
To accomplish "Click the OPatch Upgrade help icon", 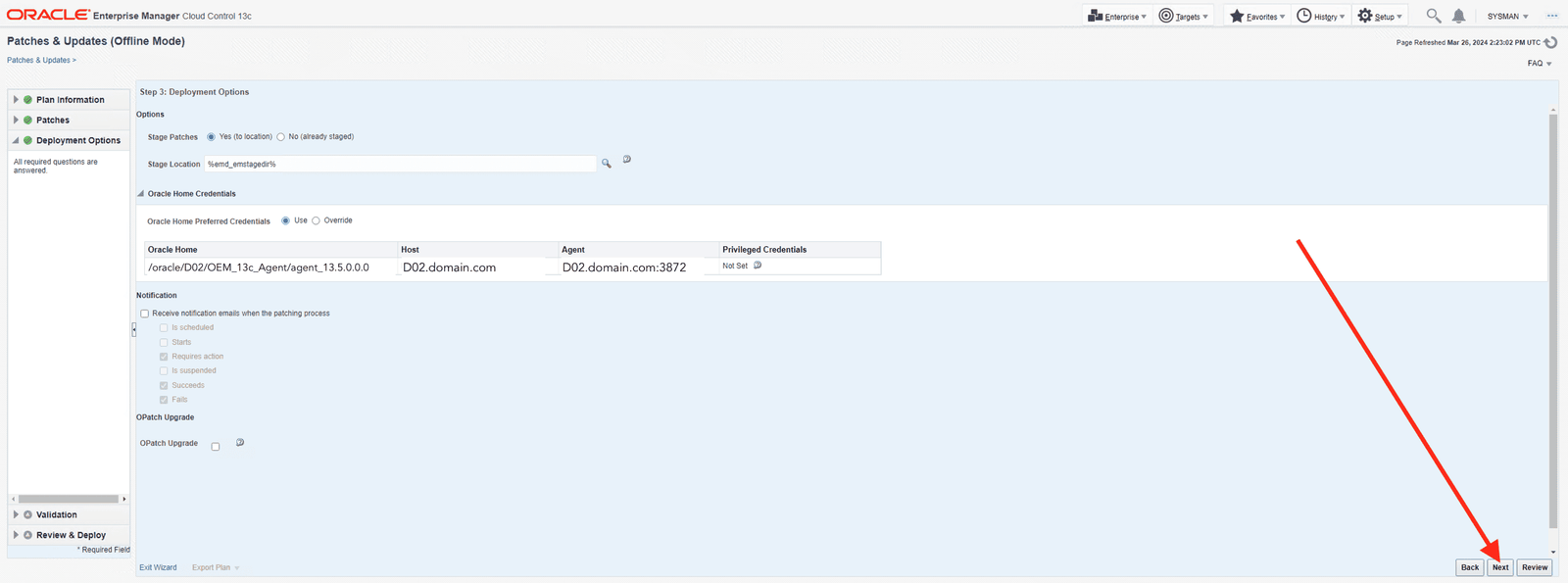I will 240,443.
